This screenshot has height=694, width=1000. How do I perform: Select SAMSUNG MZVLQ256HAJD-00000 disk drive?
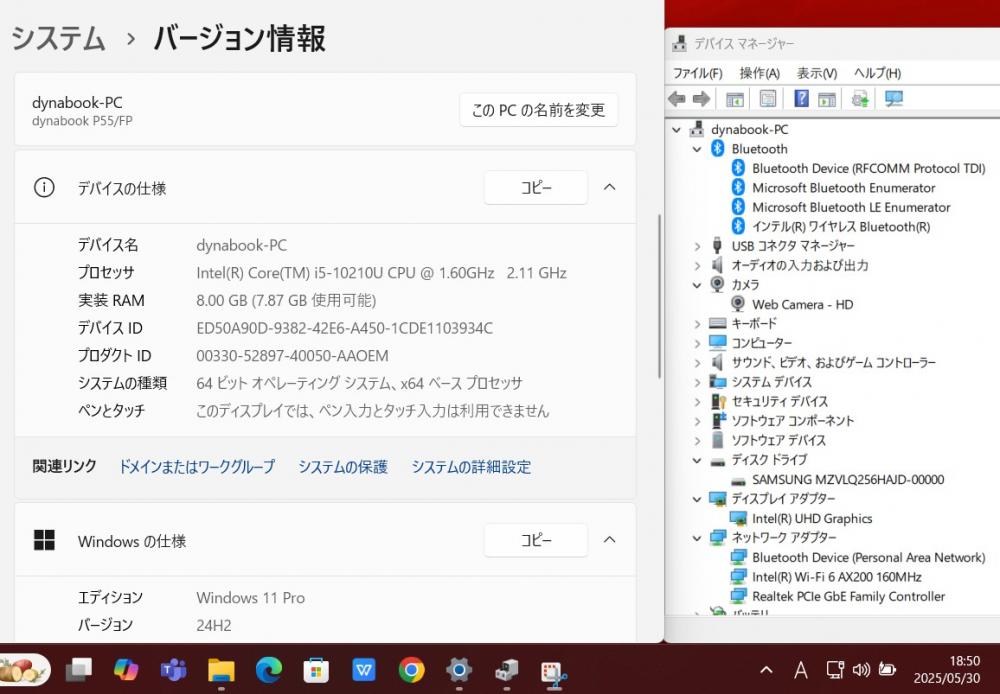click(x=848, y=480)
